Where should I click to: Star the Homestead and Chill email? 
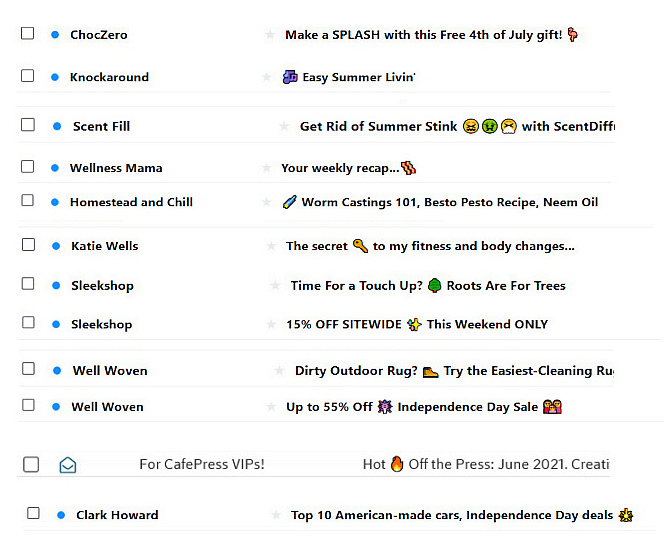pos(267,202)
